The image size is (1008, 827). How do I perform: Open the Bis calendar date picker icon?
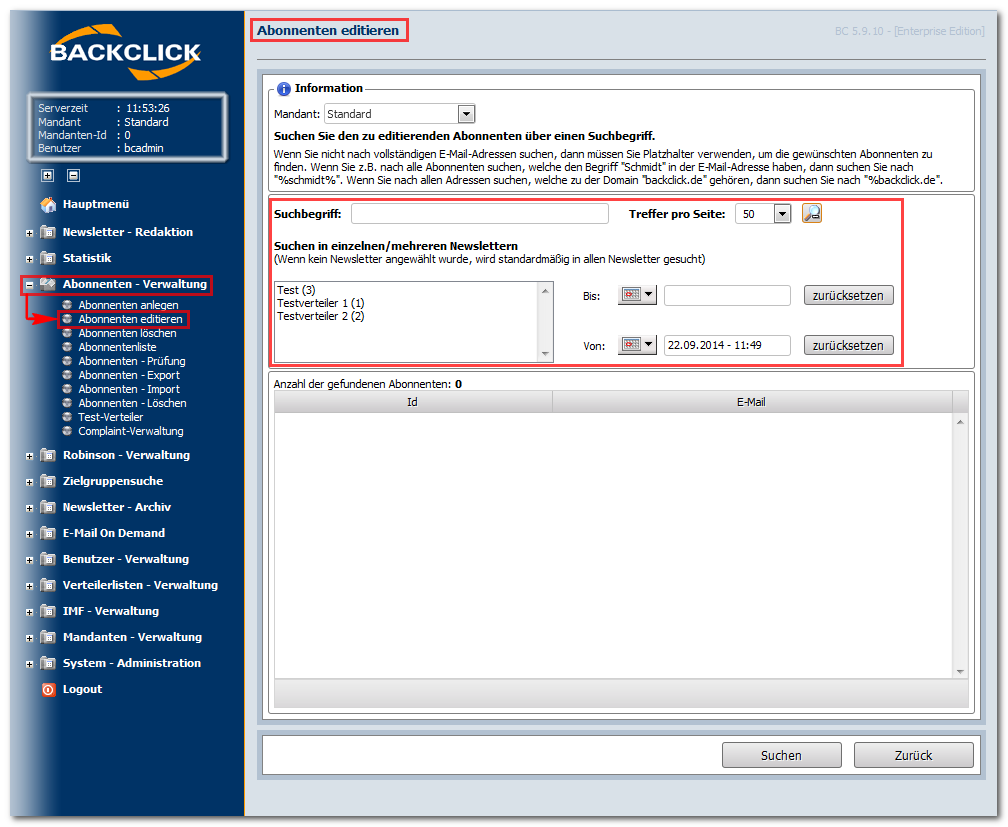click(637, 295)
